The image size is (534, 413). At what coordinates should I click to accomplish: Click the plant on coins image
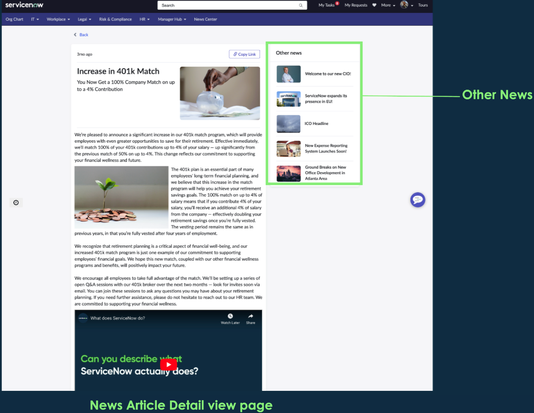121,197
